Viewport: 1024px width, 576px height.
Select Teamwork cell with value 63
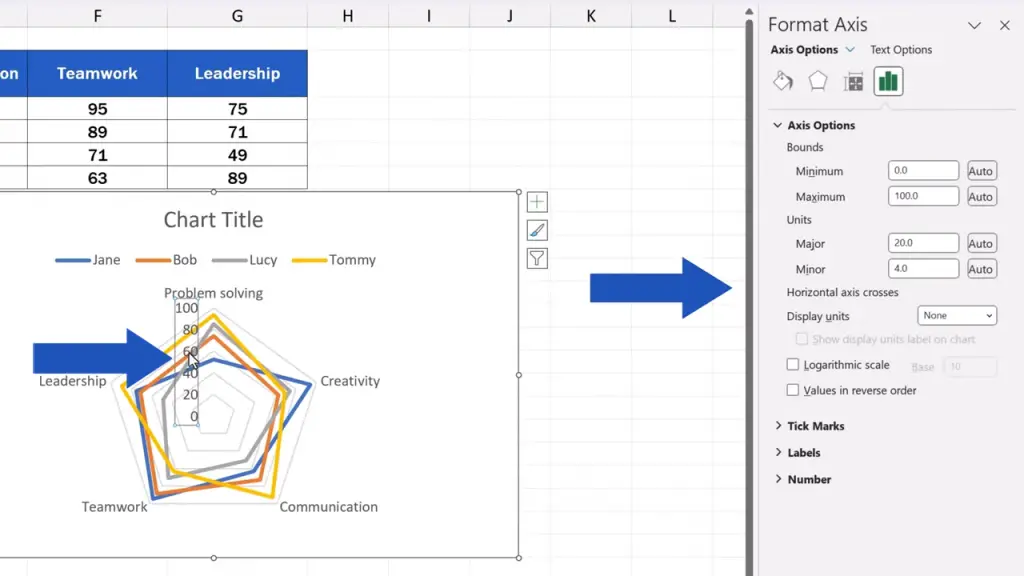[97, 178]
